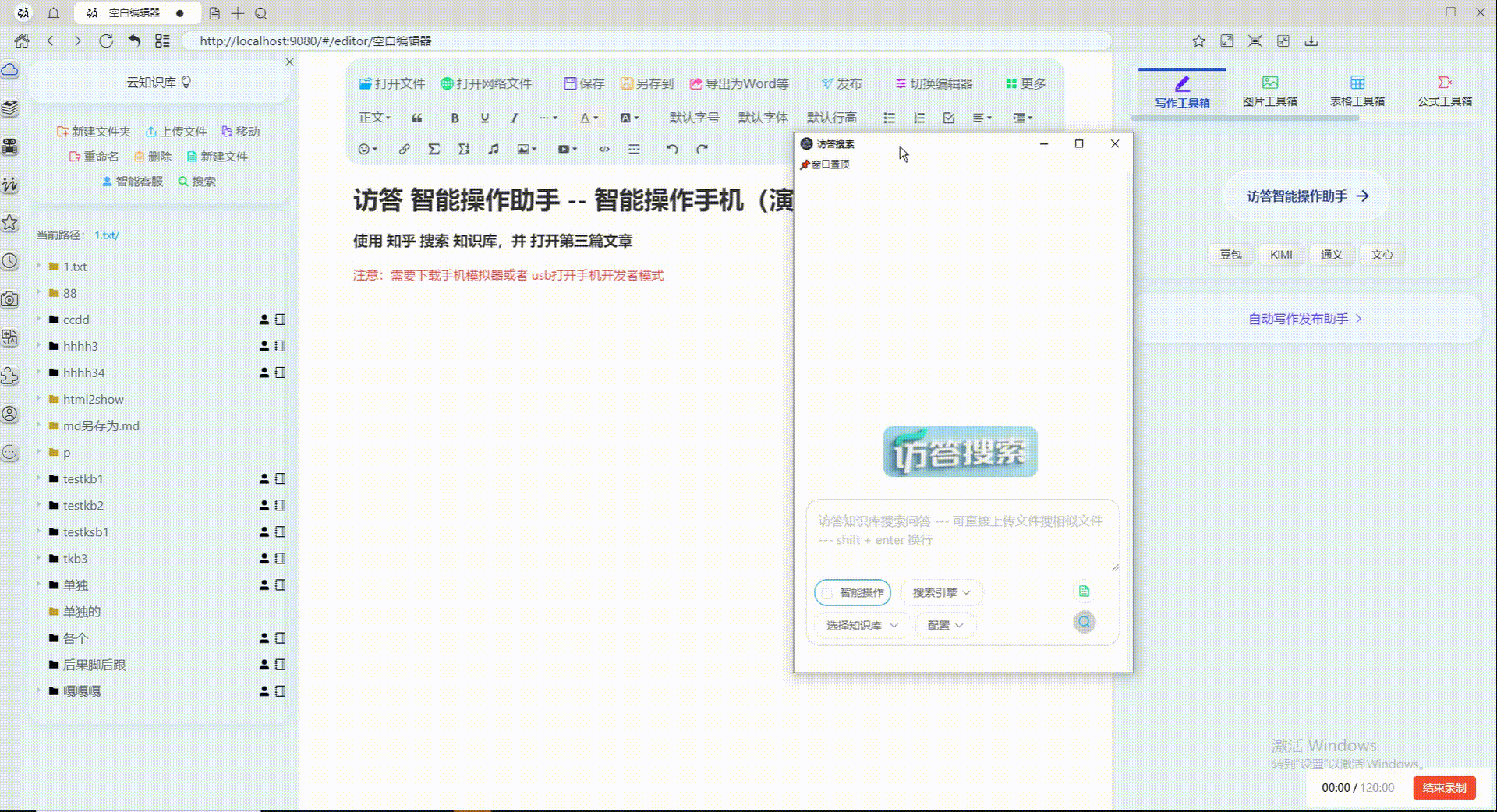Select the italic formatting tool
The image size is (1497, 812).
click(514, 118)
